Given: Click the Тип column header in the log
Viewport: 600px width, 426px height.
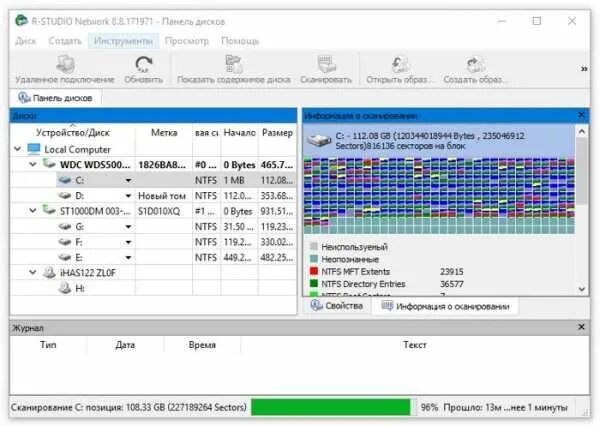Looking at the screenshot, I should click(48, 345).
